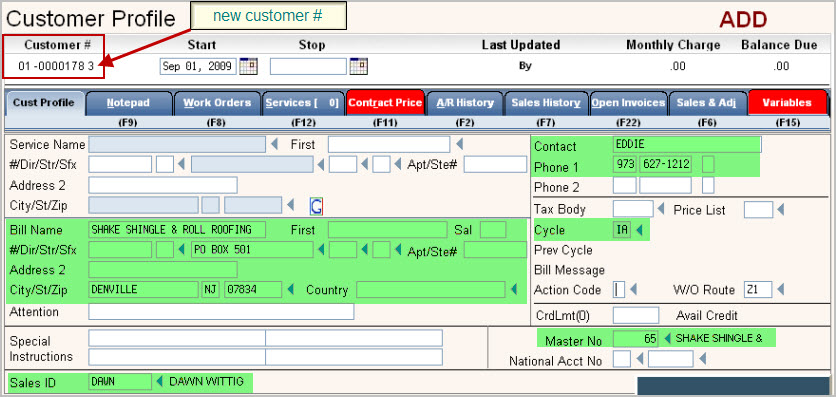Open the Work Orders tab
The width and height of the screenshot is (836, 397).
pos(217,103)
